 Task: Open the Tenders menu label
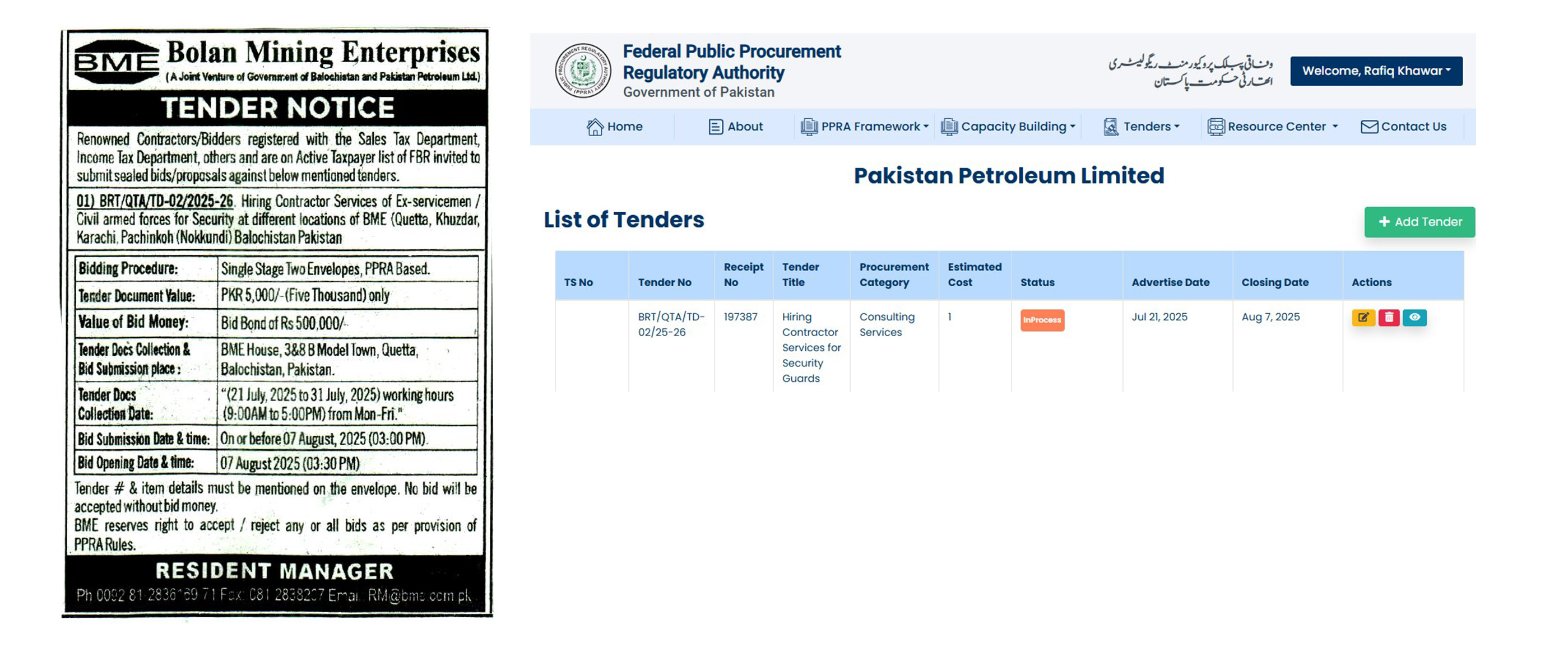tap(1147, 127)
